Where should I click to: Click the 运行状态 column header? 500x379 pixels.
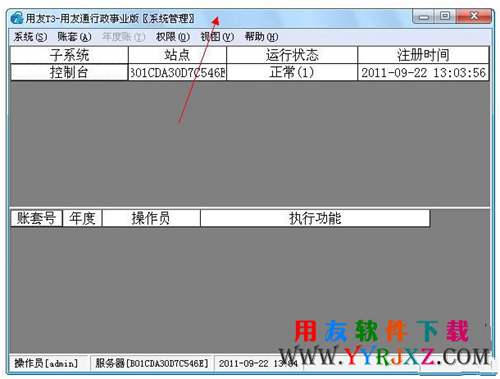click(292, 55)
